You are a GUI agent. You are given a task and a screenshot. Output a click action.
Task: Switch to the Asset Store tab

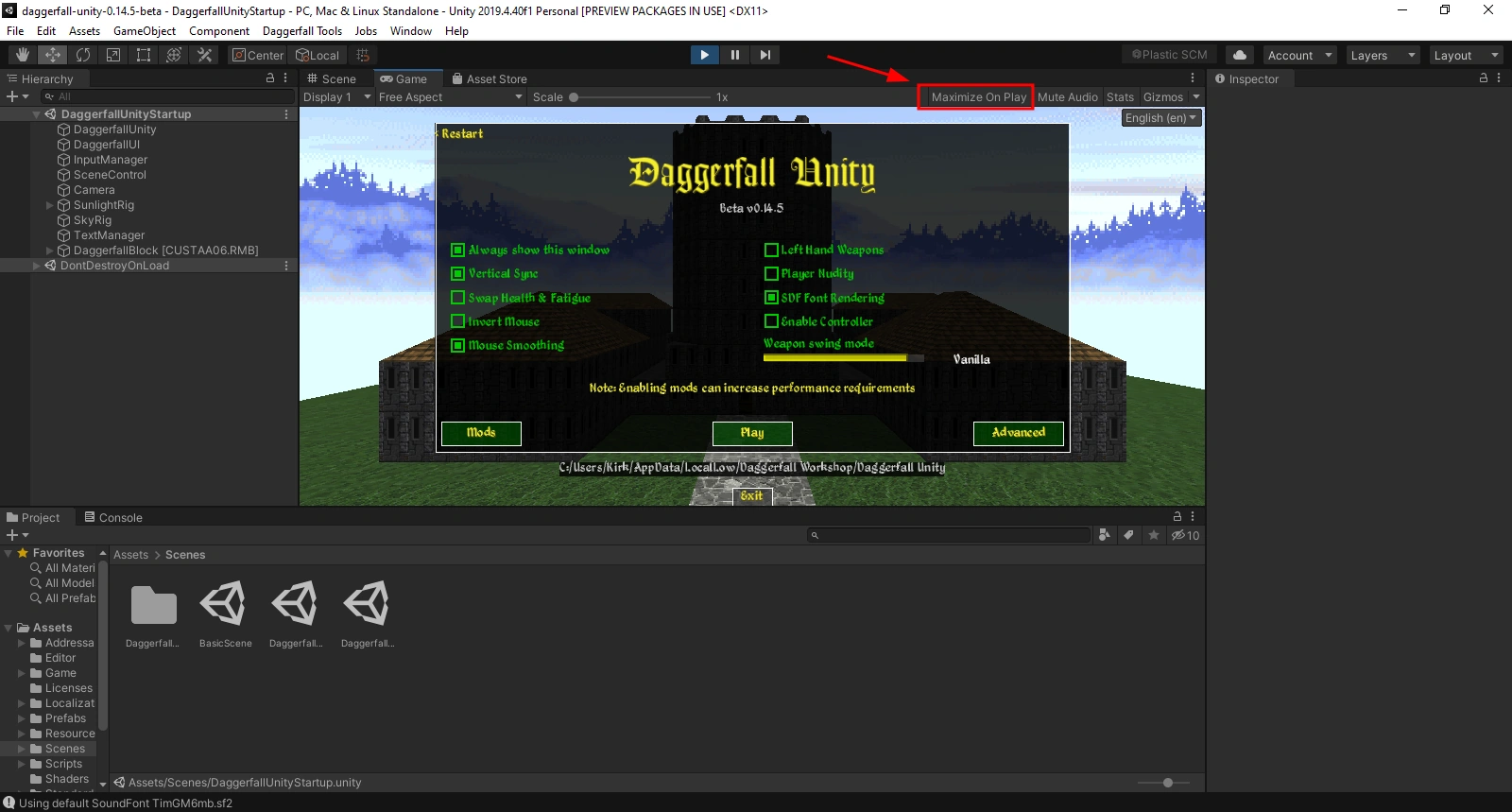[490, 78]
